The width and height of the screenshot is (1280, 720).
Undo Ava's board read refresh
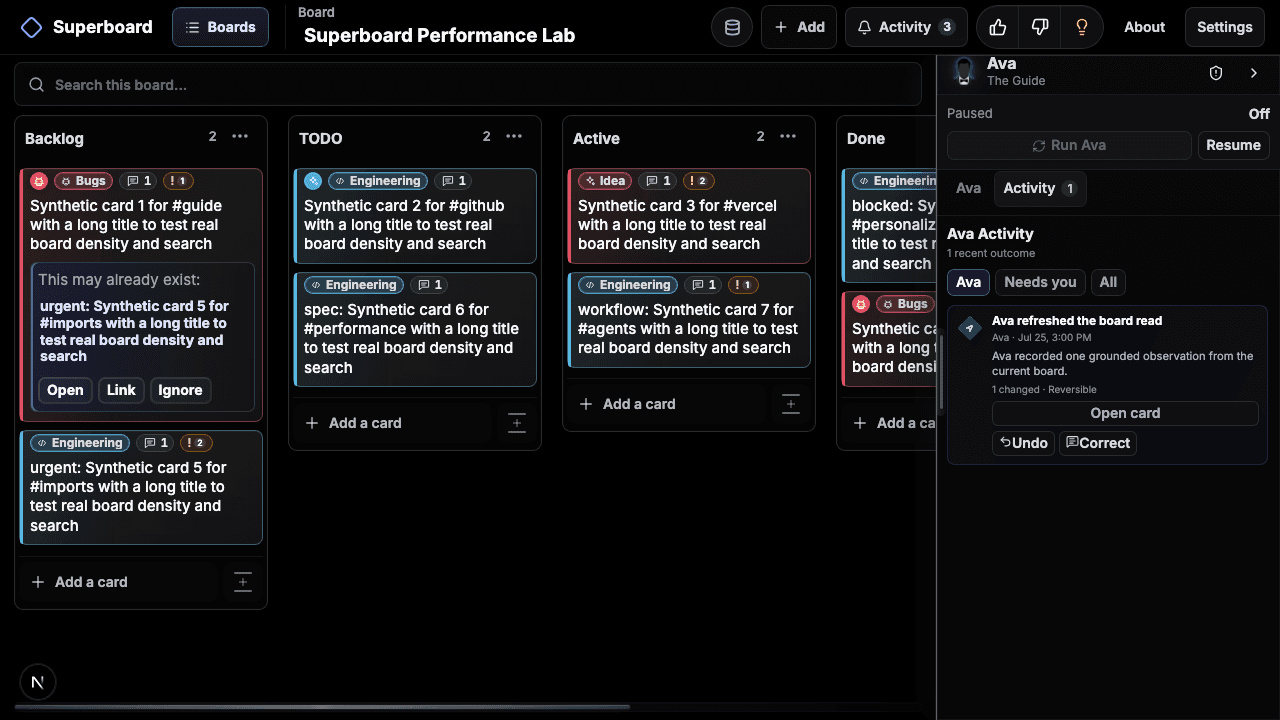(x=1023, y=443)
